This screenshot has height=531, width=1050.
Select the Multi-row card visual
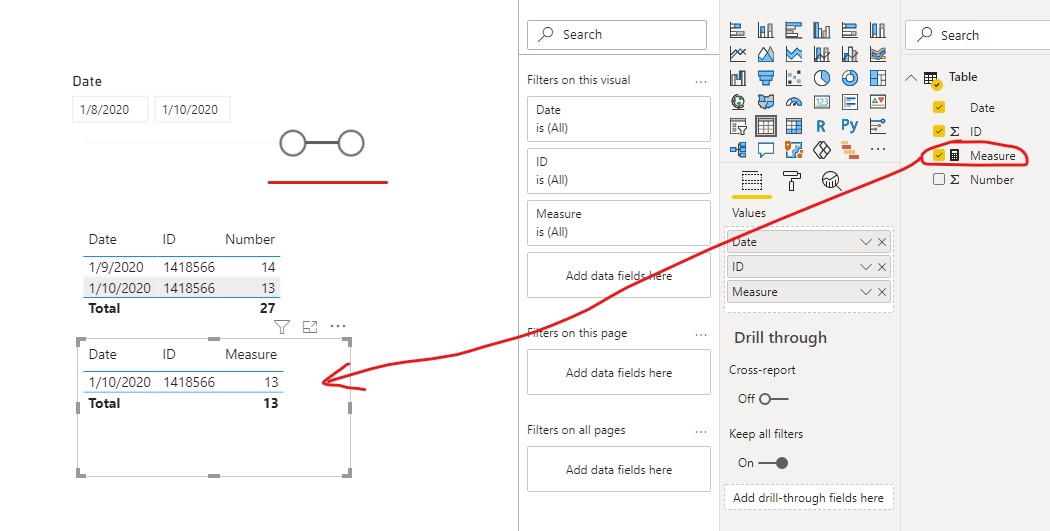[x=850, y=102]
